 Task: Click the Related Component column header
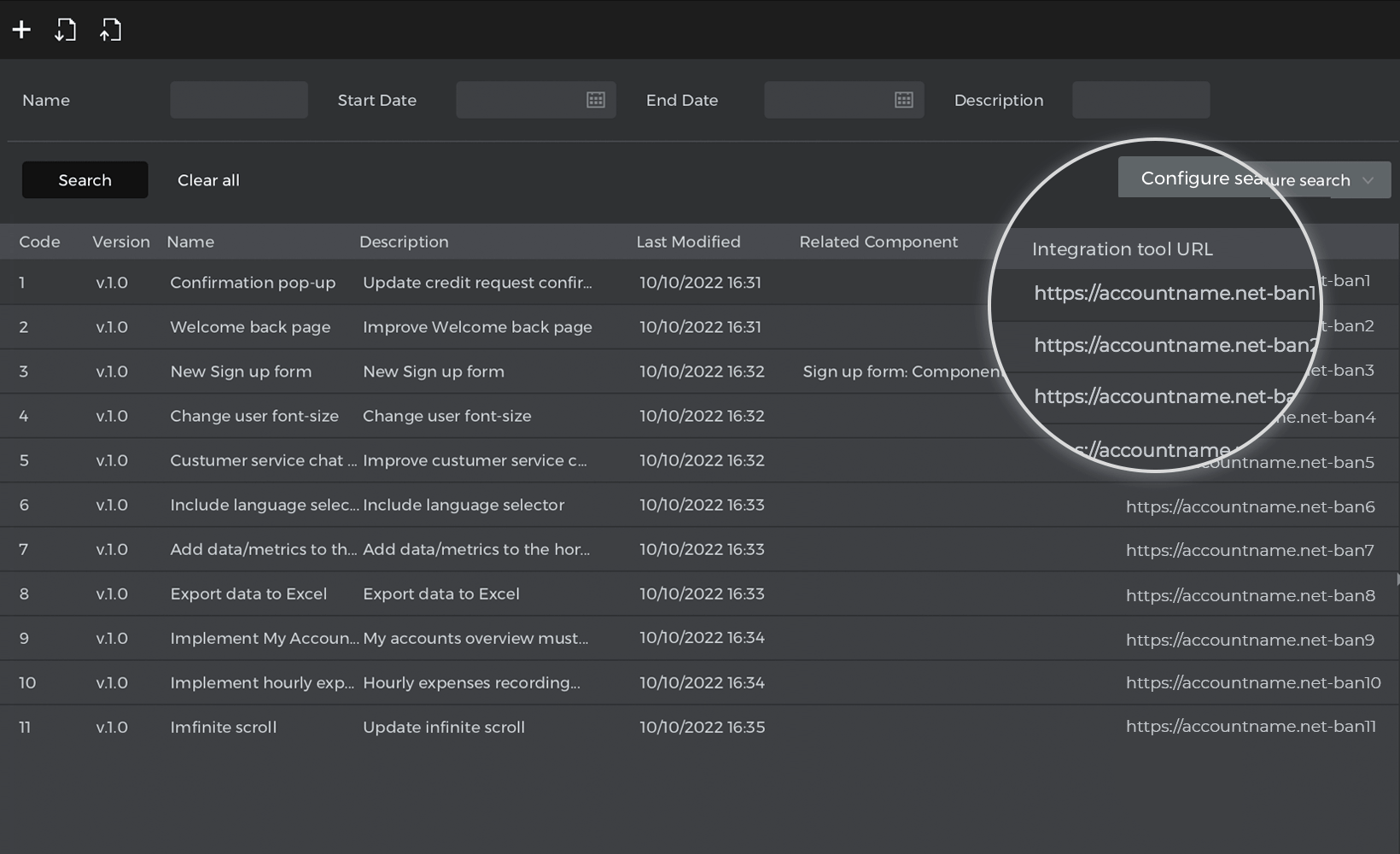[878, 242]
